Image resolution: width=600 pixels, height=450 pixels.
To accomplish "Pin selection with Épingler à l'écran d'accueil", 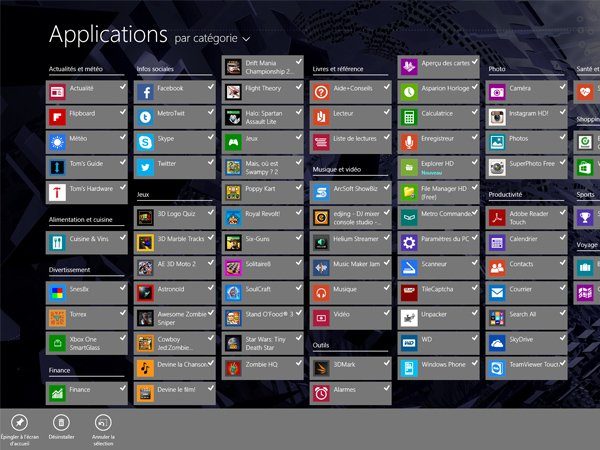I will pyautogui.click(x=20, y=429).
